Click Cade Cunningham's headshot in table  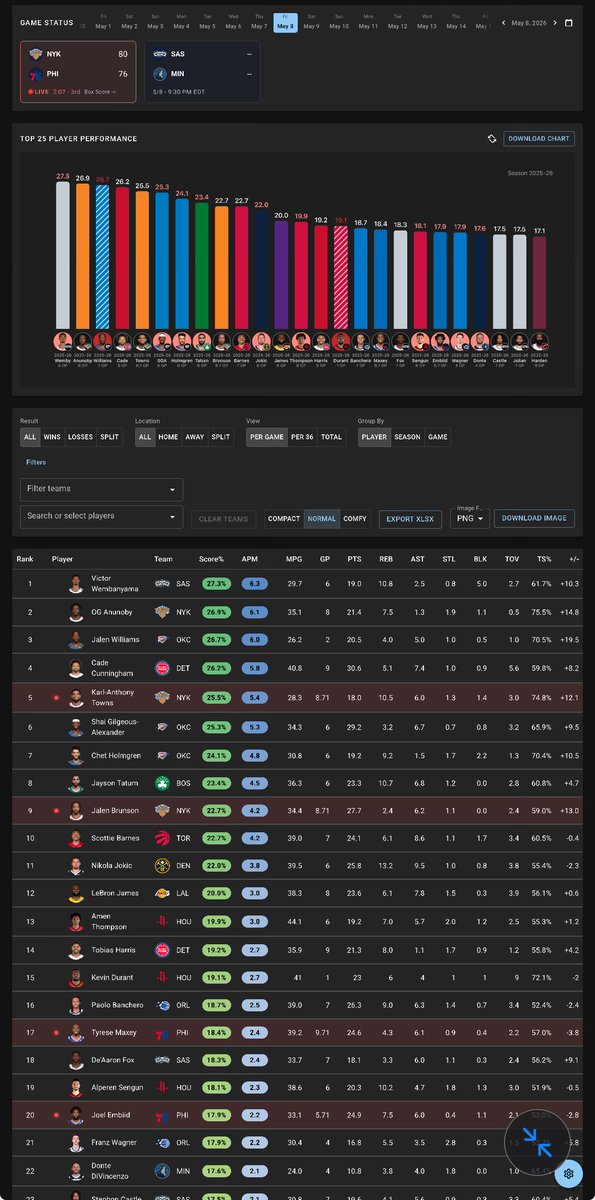tap(75, 667)
